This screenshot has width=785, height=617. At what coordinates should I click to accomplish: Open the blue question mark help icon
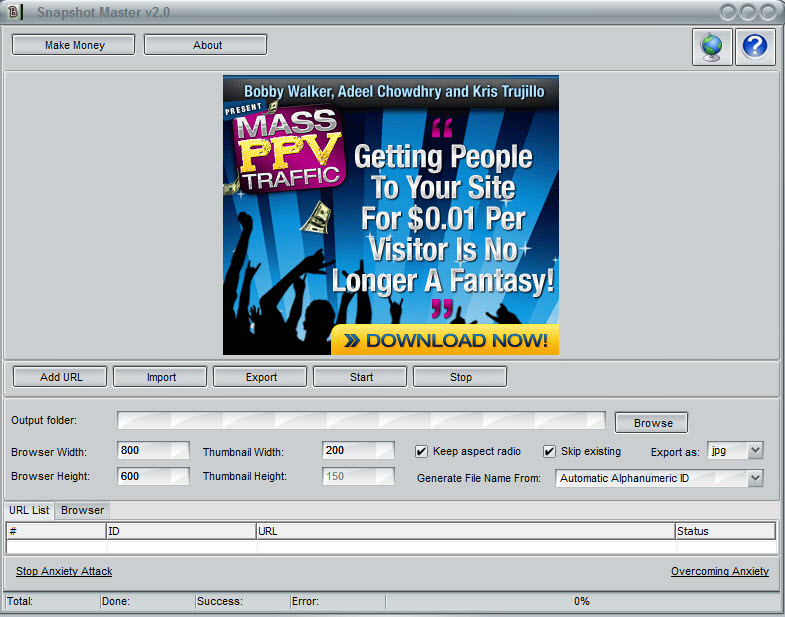[755, 47]
